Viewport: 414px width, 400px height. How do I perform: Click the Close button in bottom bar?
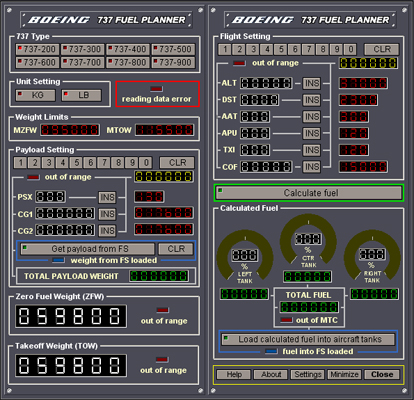pyautogui.click(x=382, y=375)
